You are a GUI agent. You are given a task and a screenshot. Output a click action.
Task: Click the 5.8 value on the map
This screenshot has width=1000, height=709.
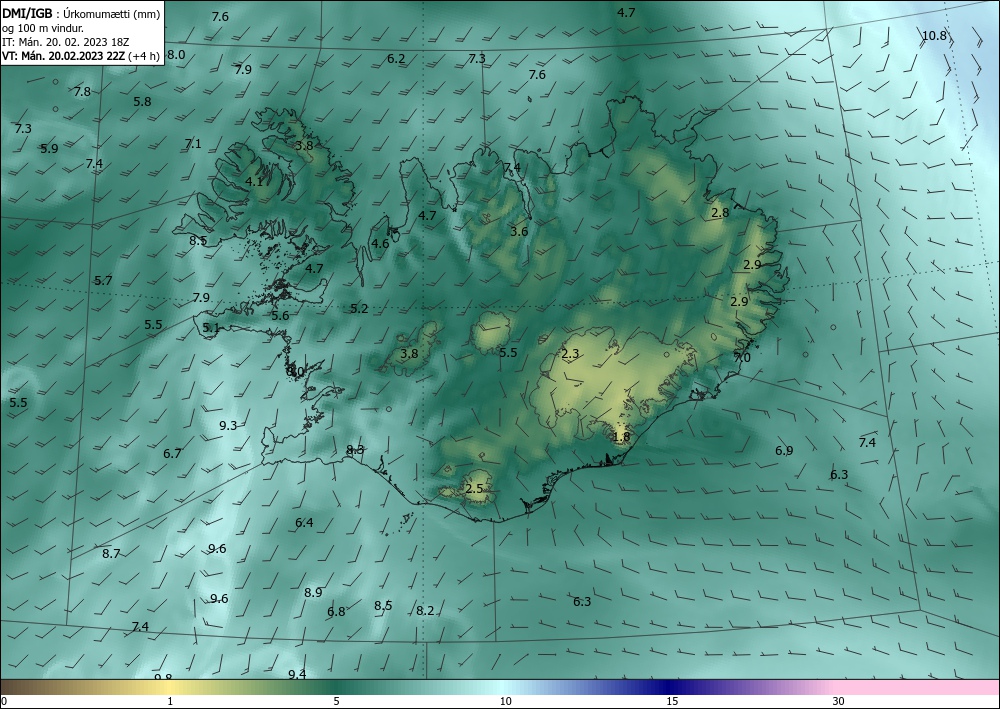pyautogui.click(x=142, y=101)
